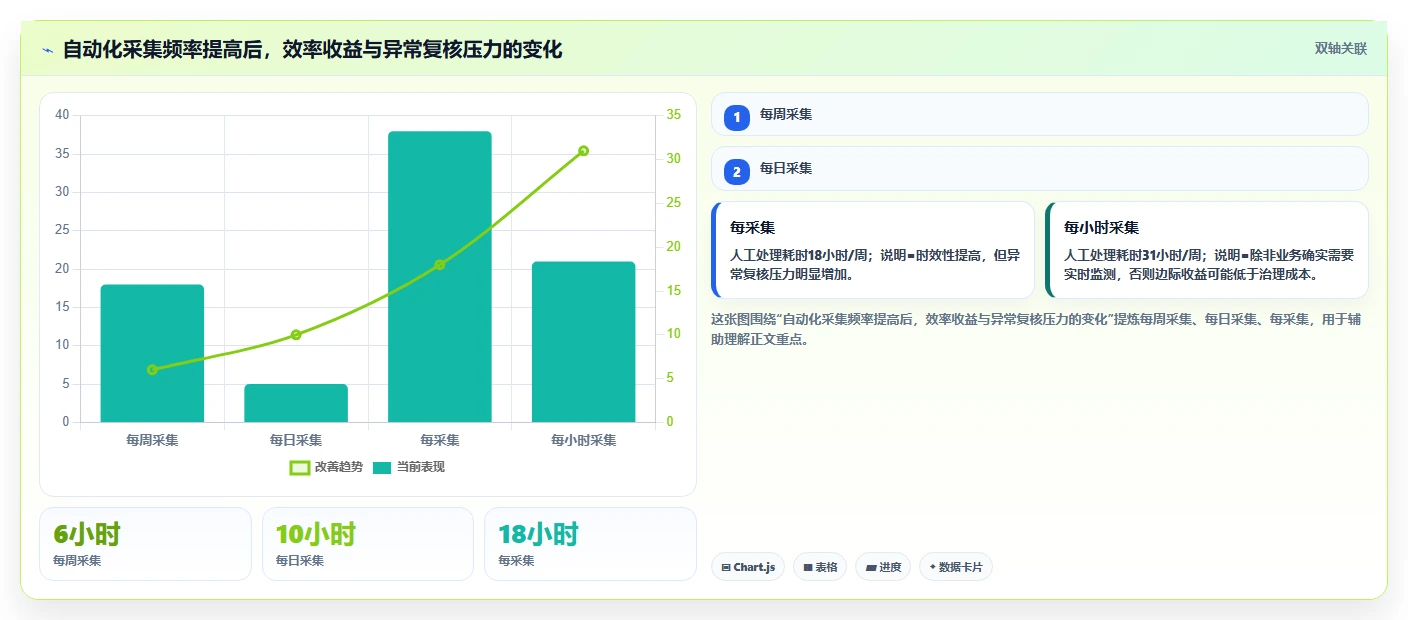
Task: Open the 每小时采集 detail card
Action: click(x=1206, y=250)
